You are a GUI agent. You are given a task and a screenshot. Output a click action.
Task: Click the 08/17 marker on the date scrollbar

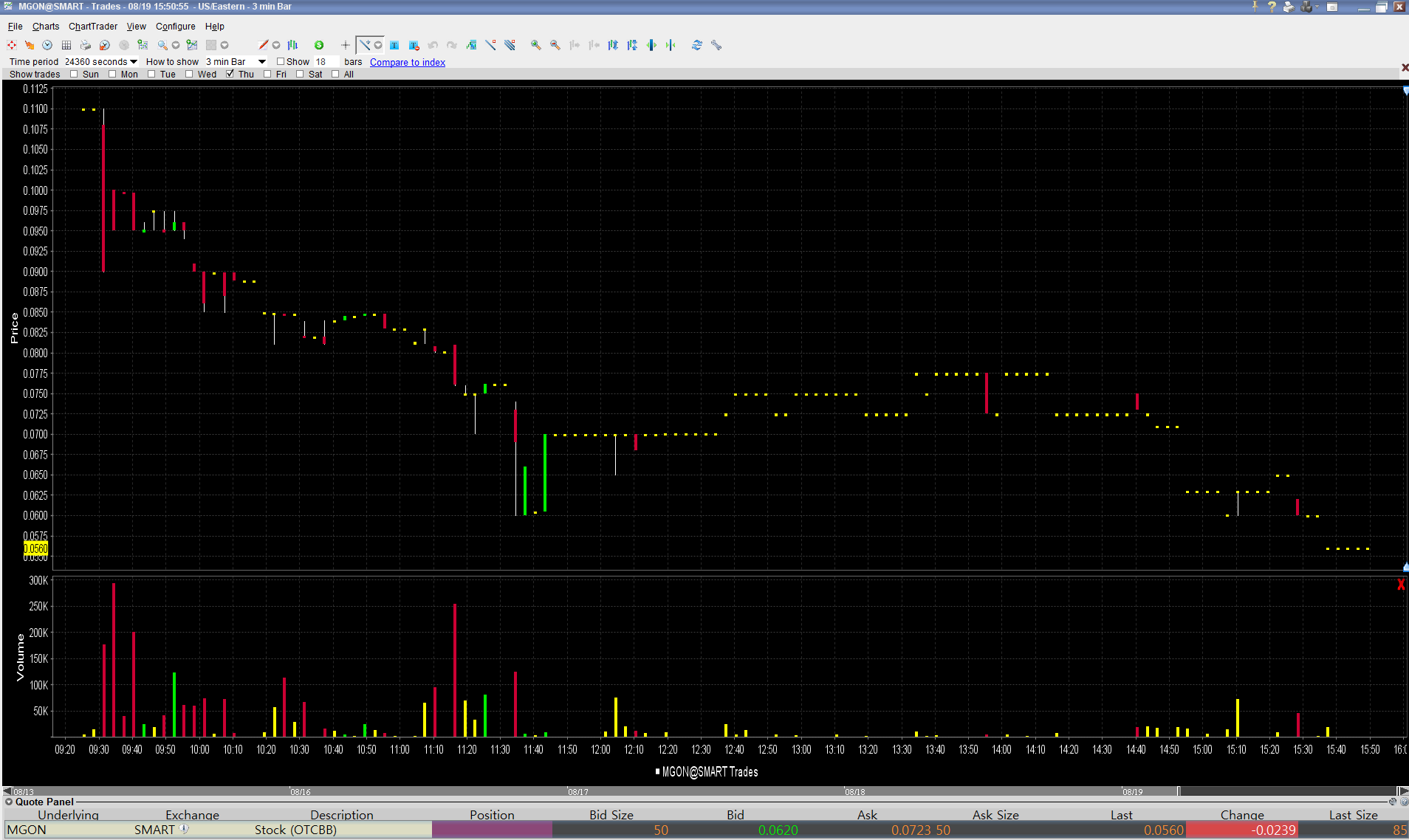click(577, 792)
